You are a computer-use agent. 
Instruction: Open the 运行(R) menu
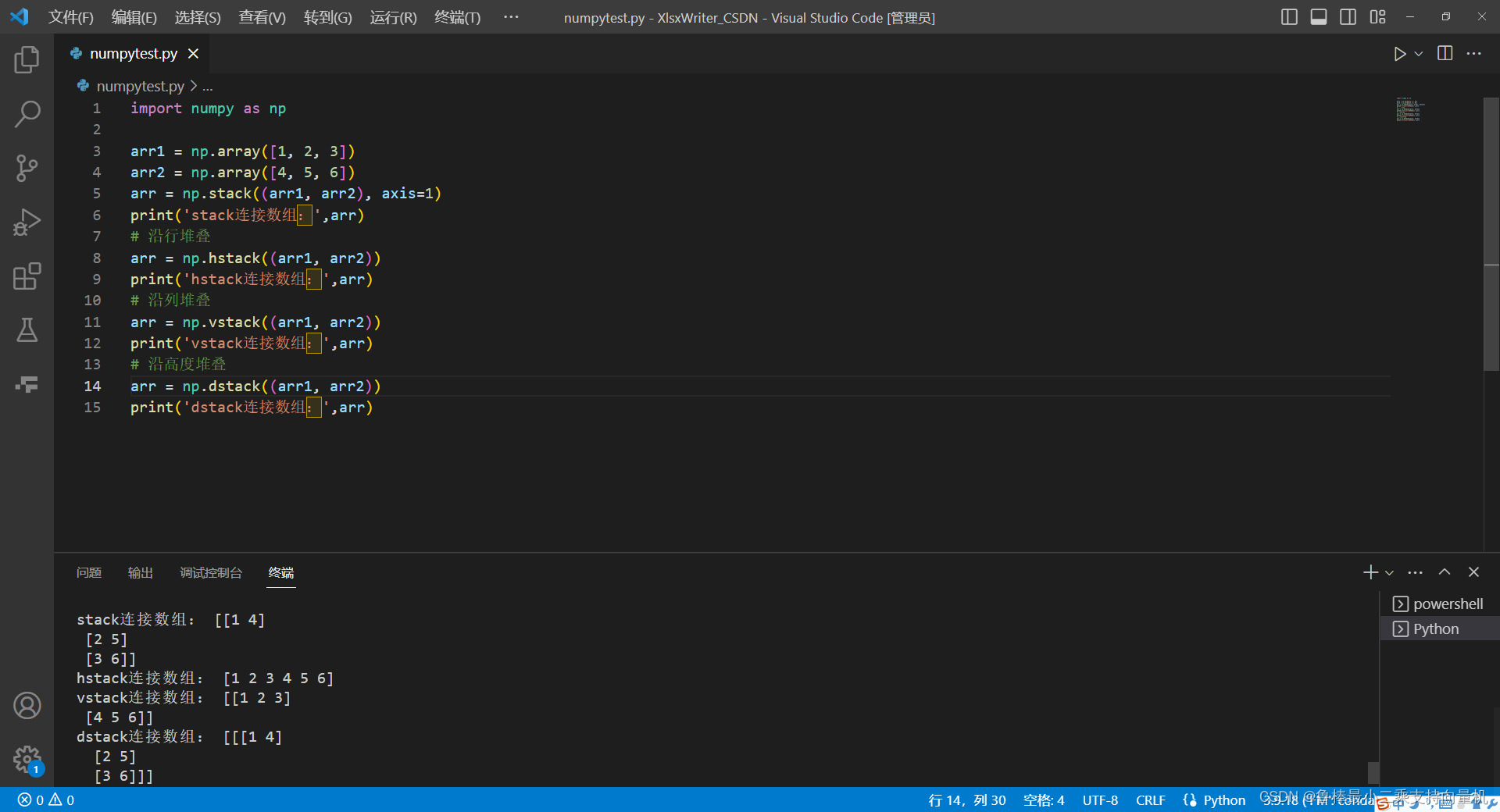[394, 17]
